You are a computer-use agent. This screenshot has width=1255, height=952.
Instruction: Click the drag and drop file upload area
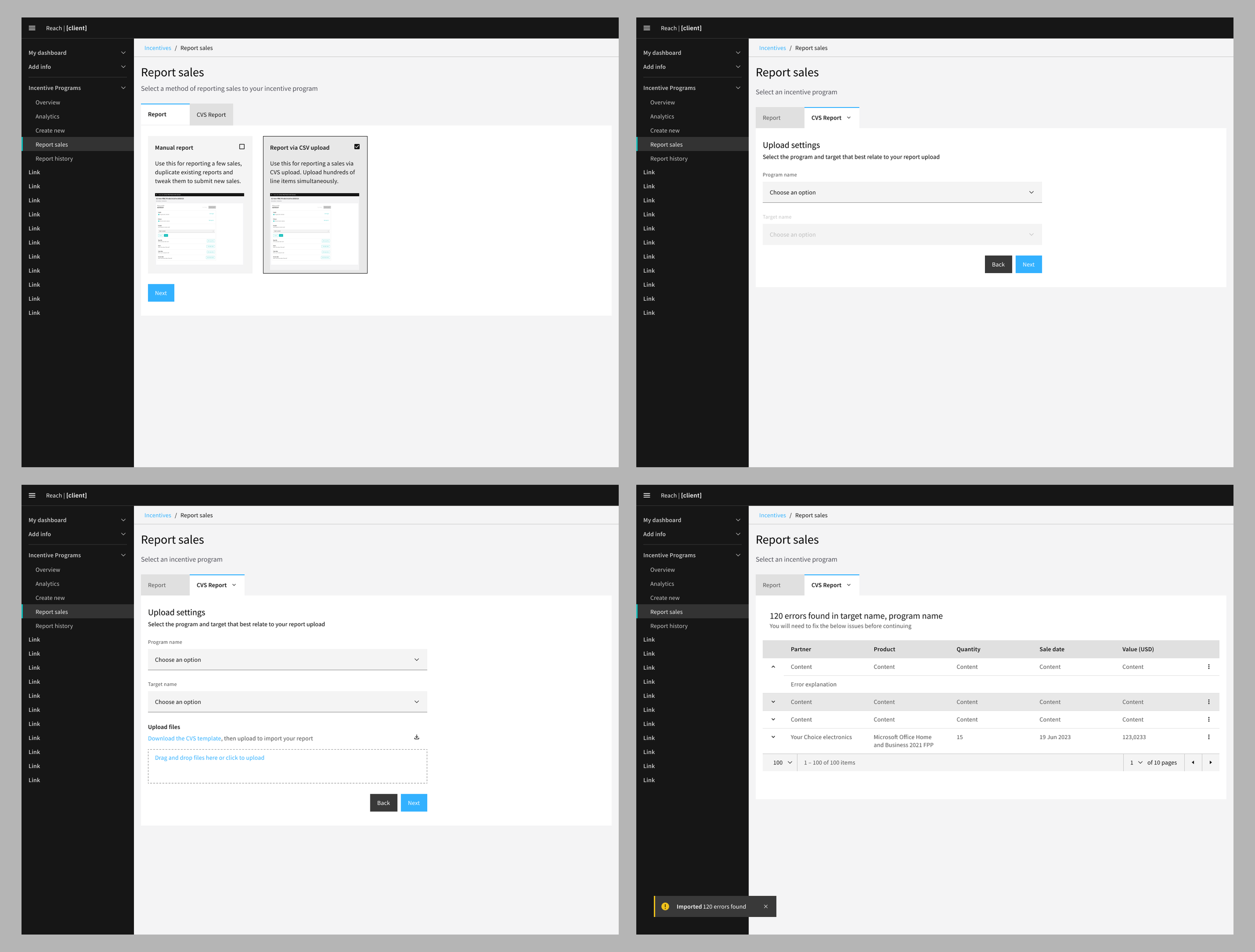[x=287, y=767]
